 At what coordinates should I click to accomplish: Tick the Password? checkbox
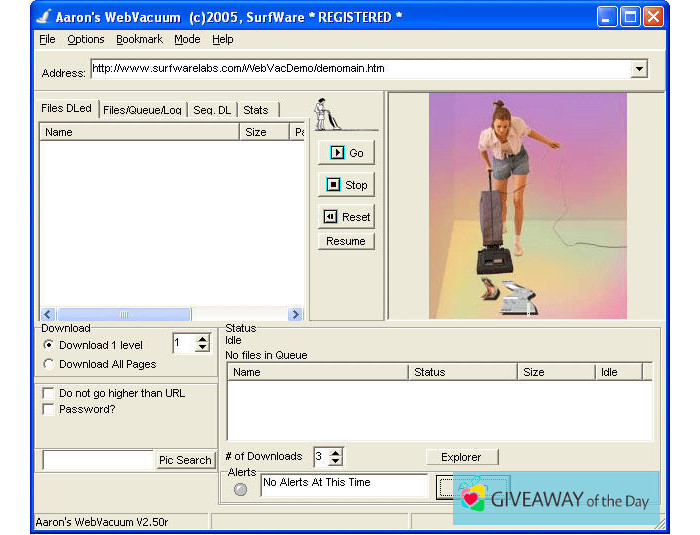click(x=49, y=410)
